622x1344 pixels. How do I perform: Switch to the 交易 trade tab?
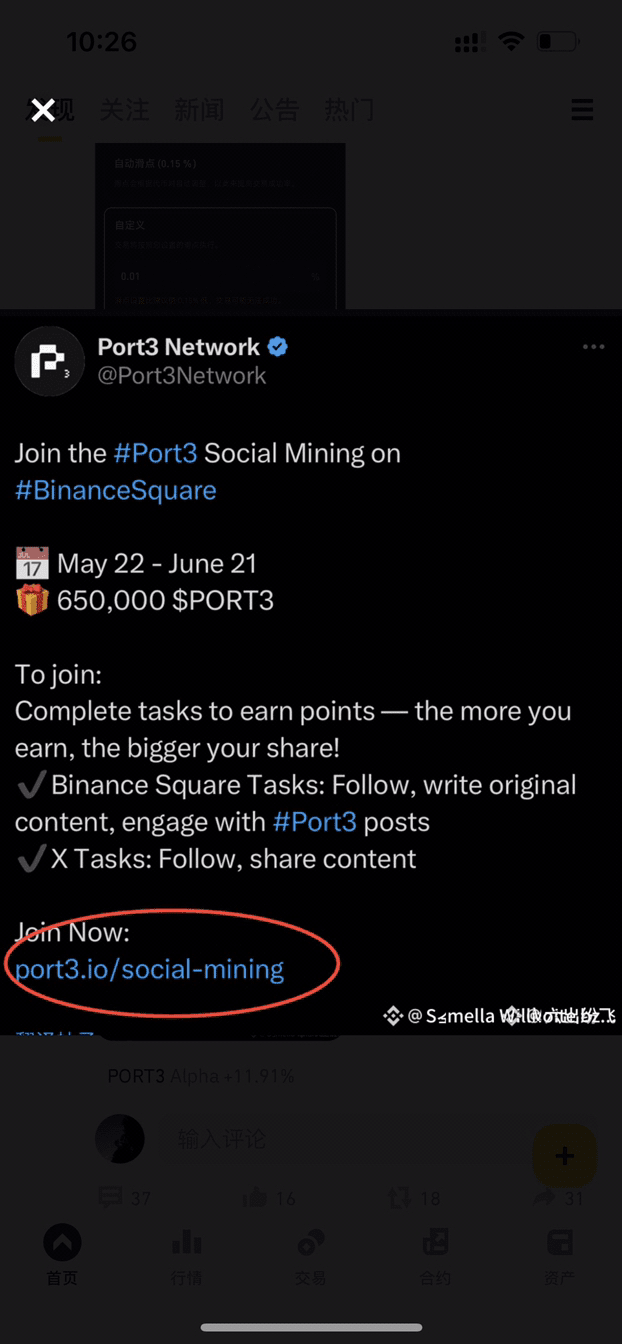coord(311,1256)
